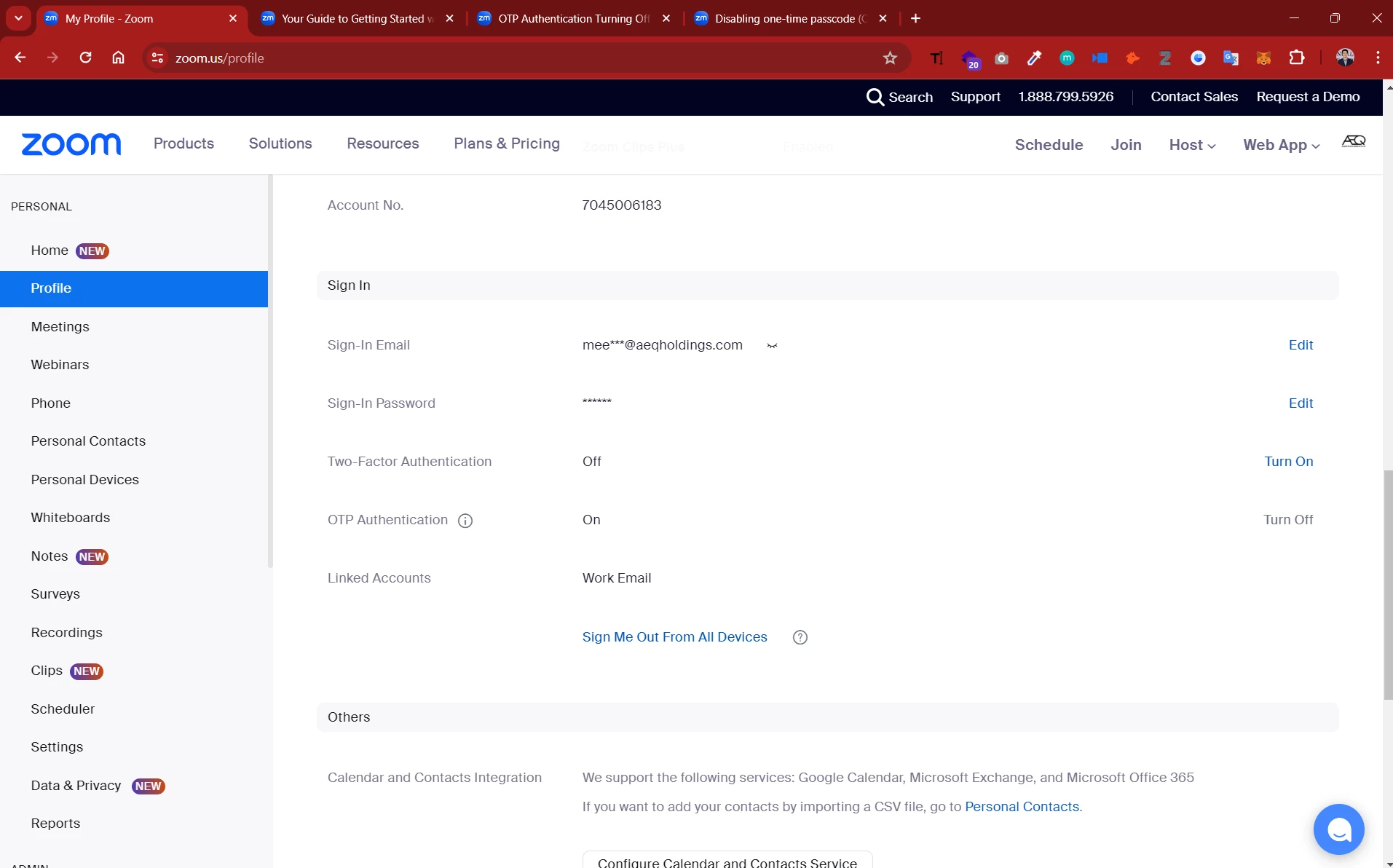View site information icon in the address bar
Screen dimensions: 1393x868
157,58
